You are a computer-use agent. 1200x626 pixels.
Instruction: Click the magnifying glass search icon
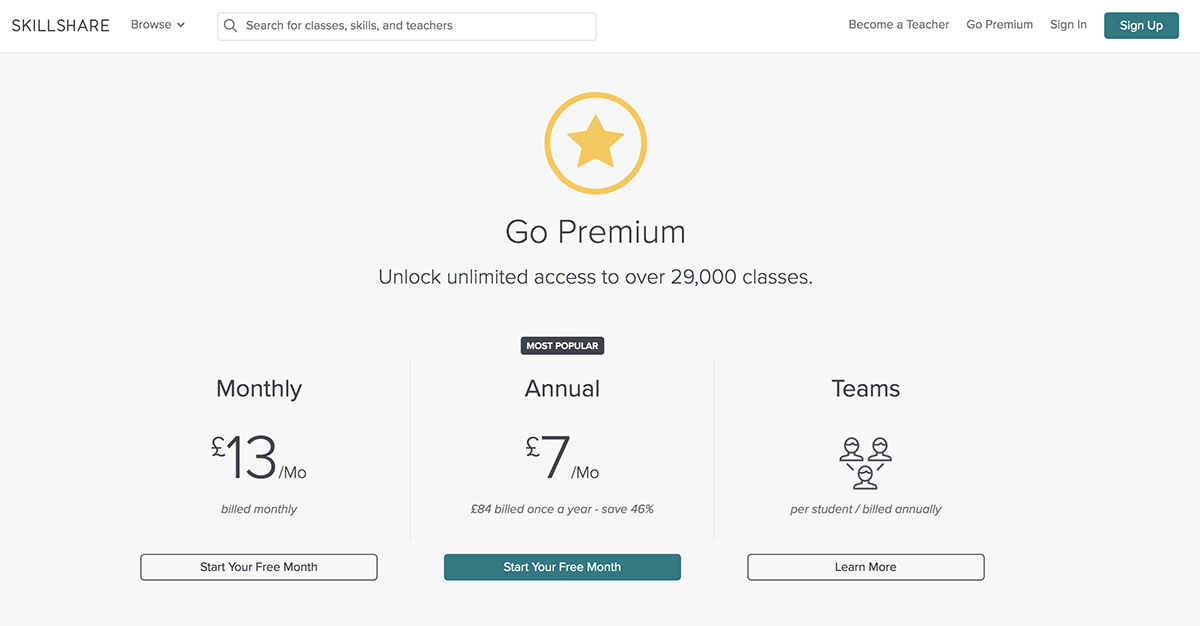point(231,25)
